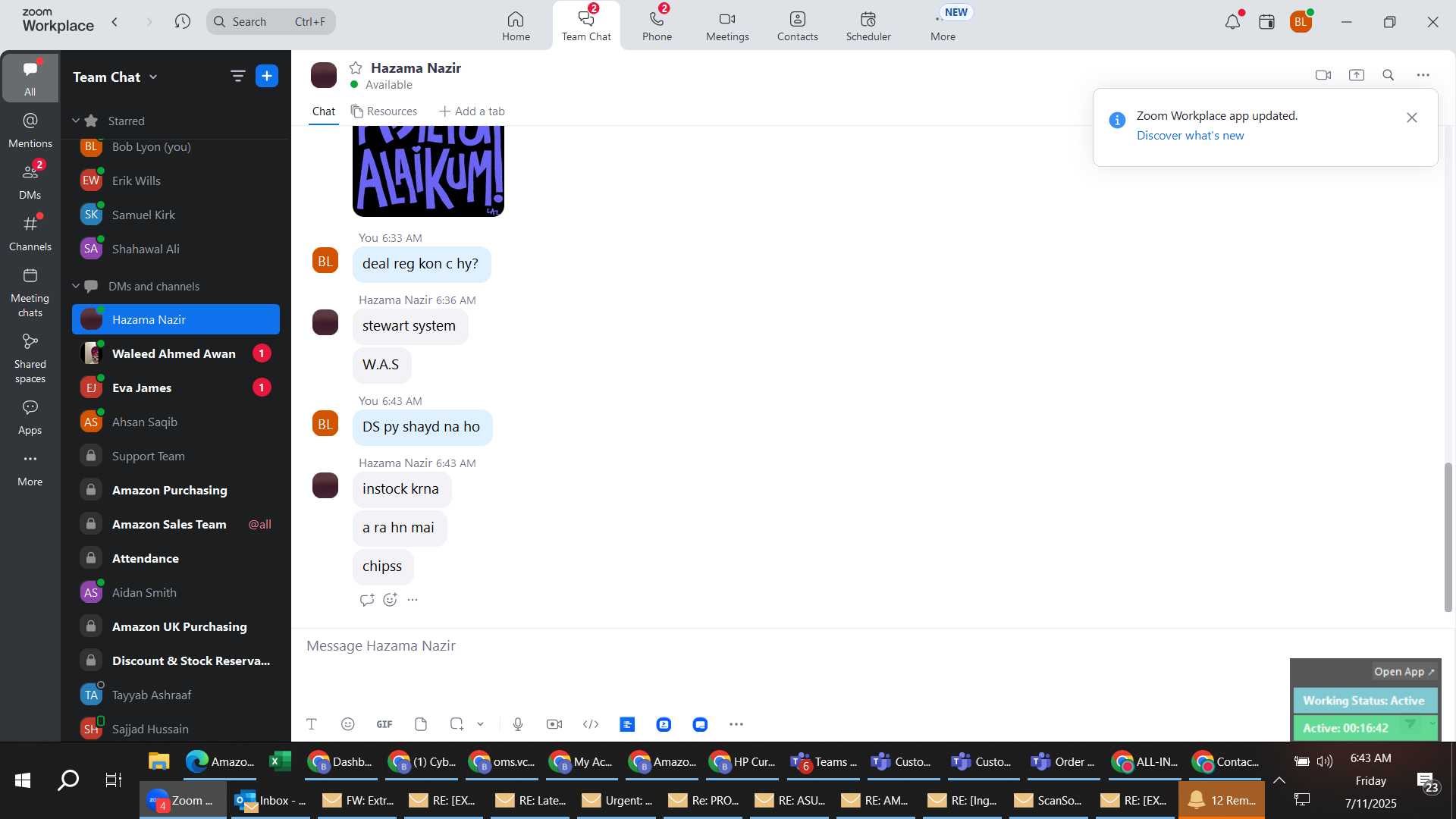Open Excel from the taskbar

(x=281, y=761)
